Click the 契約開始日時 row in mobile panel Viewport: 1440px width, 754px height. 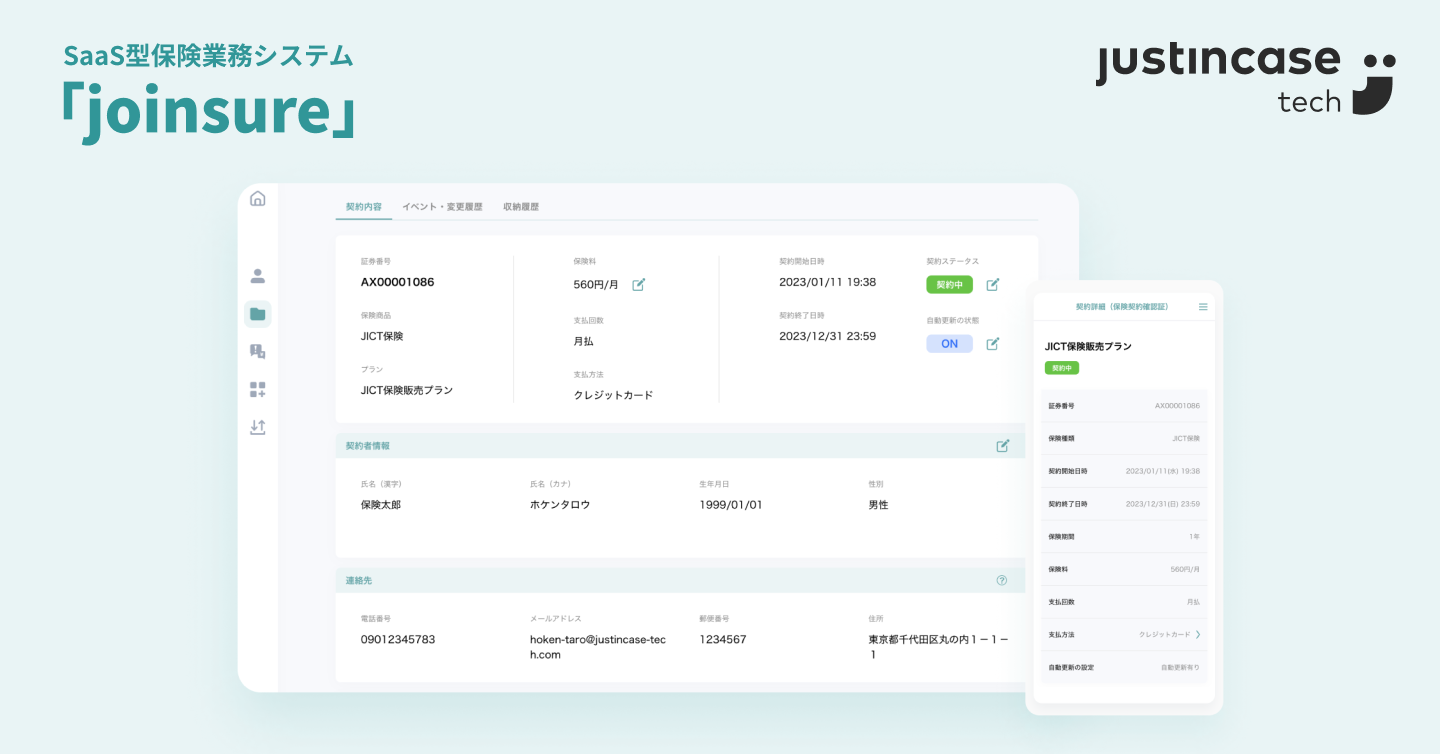click(x=1124, y=471)
